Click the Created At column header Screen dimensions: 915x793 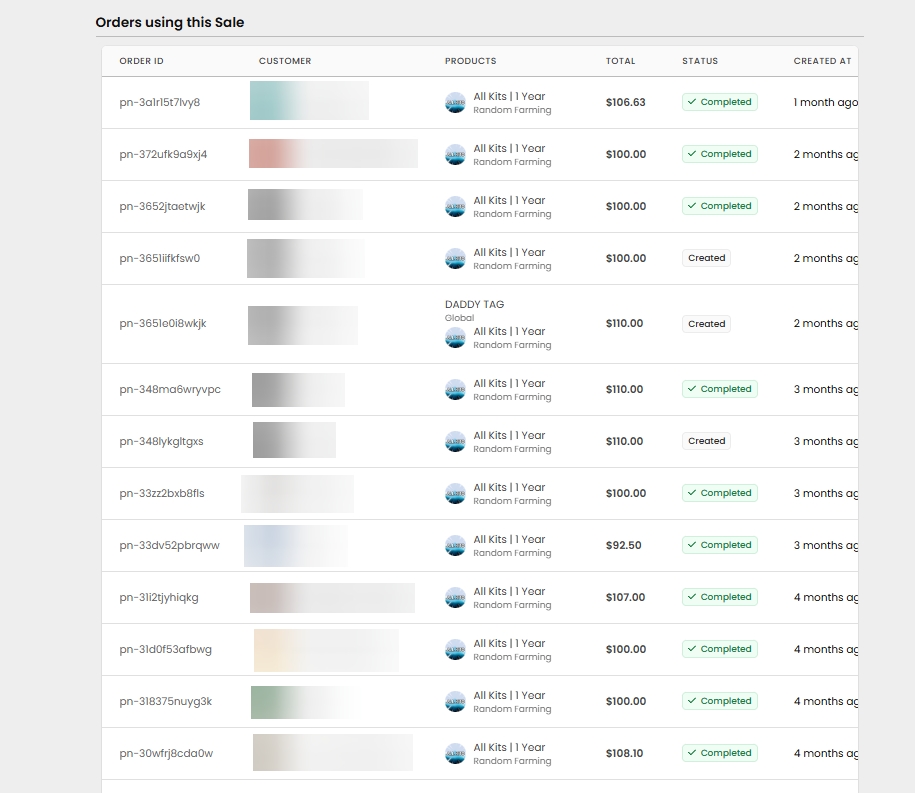pos(822,61)
